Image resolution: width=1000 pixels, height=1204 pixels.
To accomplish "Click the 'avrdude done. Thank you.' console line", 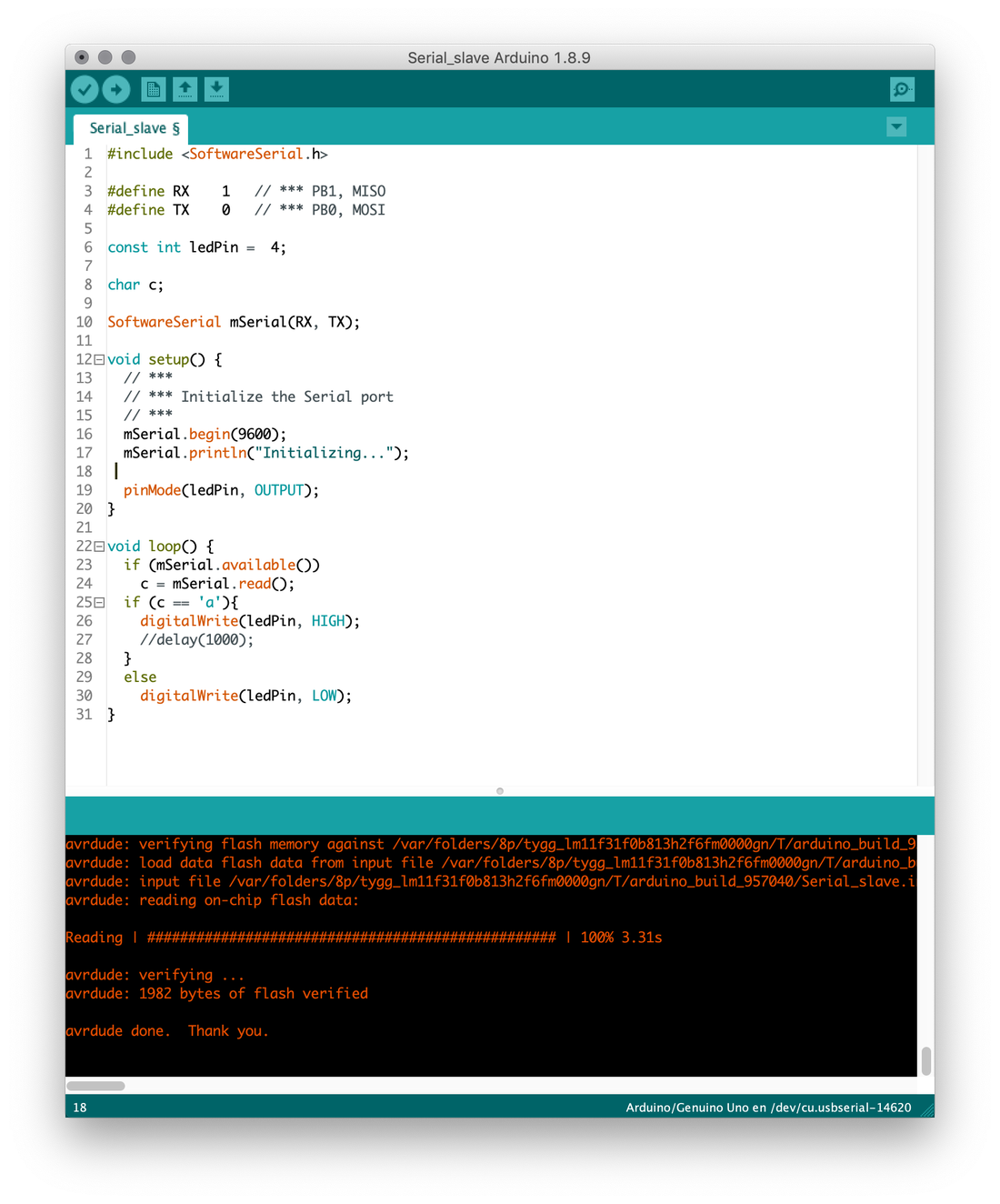I will (167, 1031).
